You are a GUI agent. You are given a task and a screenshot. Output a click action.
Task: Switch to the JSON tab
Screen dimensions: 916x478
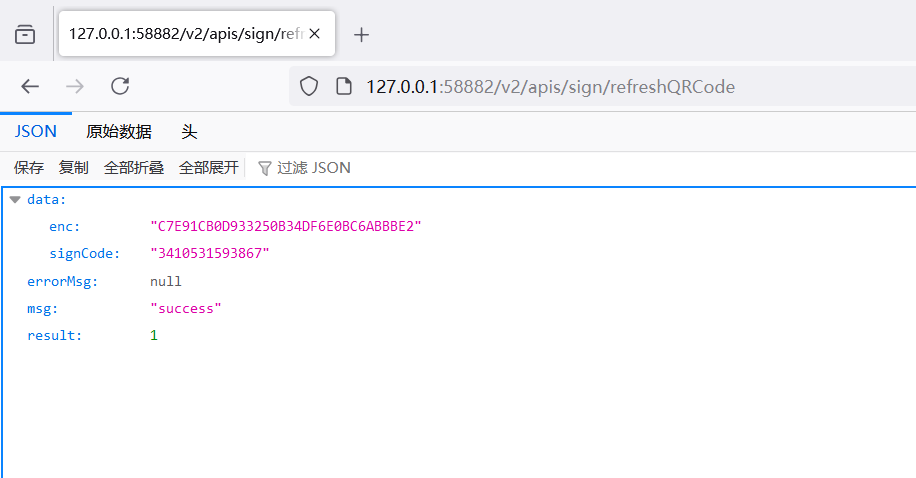point(35,131)
